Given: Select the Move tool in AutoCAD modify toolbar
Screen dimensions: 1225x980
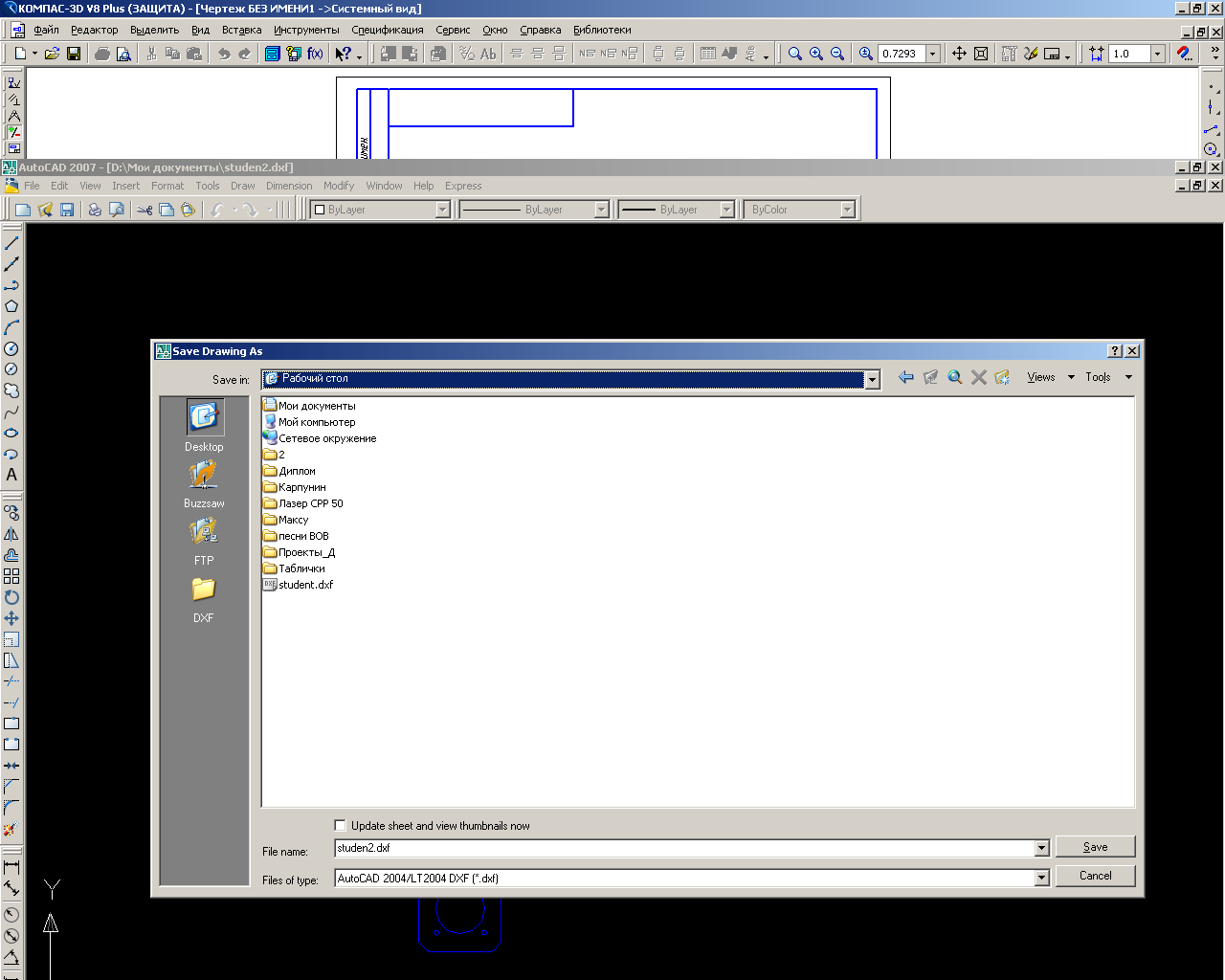Looking at the screenshot, I should pos(11,618).
